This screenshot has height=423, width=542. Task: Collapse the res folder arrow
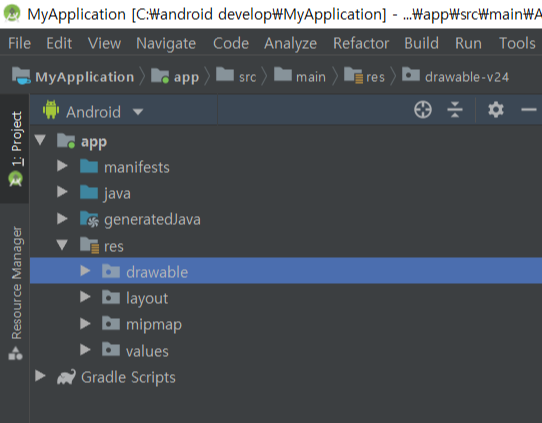(62, 245)
